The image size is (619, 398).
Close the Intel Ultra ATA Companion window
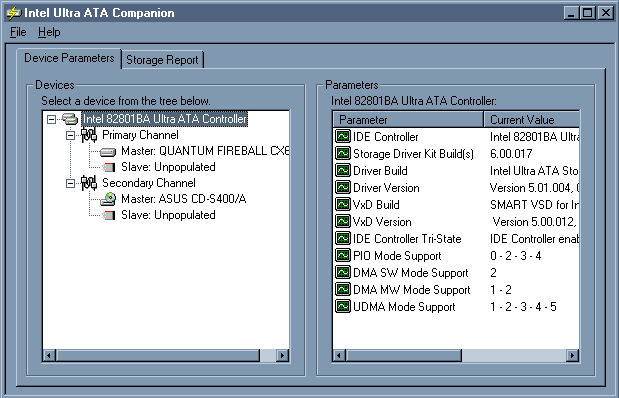[606, 13]
